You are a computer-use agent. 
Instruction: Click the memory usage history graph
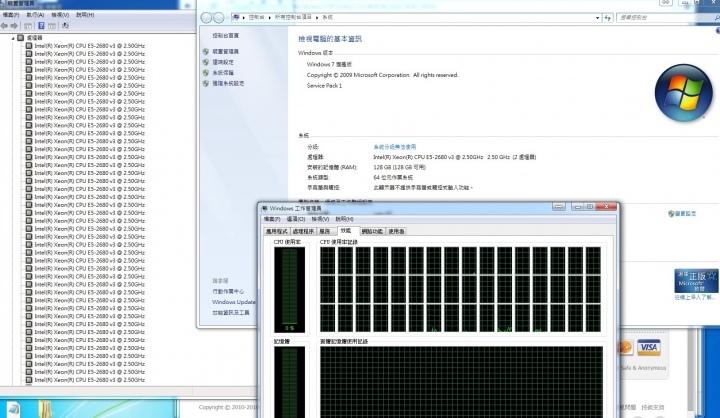pos(461,382)
